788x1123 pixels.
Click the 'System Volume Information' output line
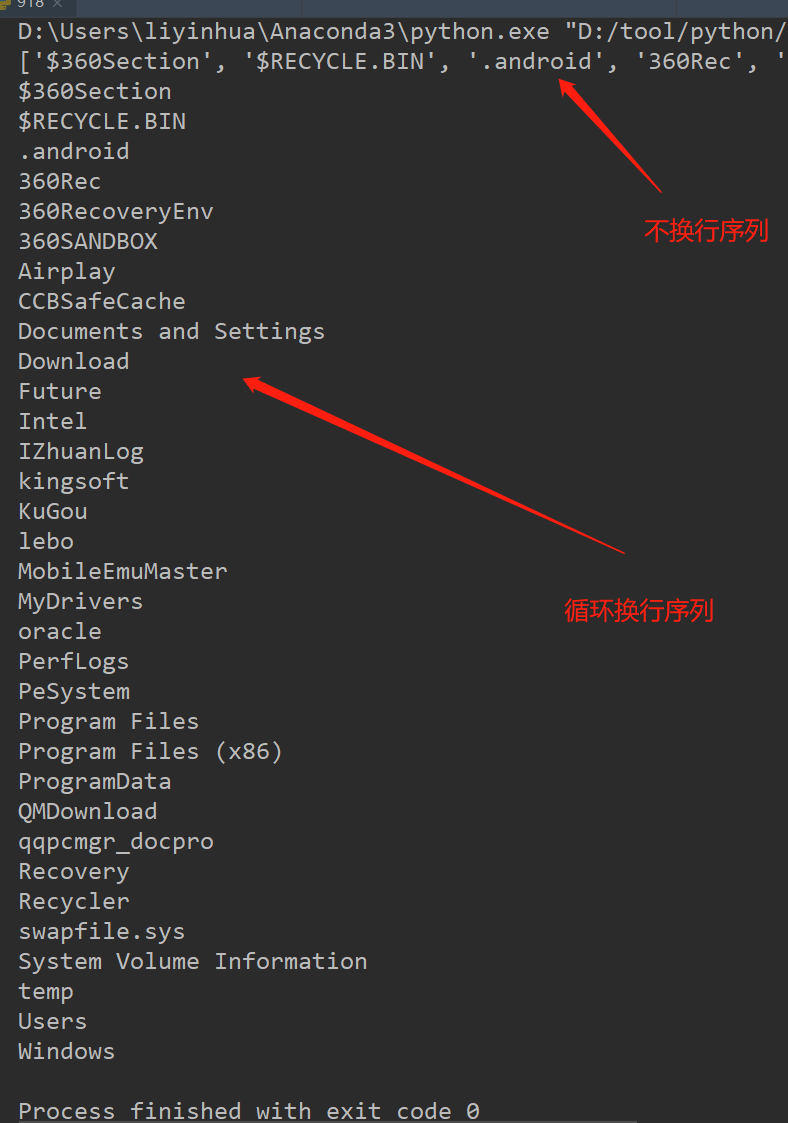pyautogui.click(x=193, y=962)
